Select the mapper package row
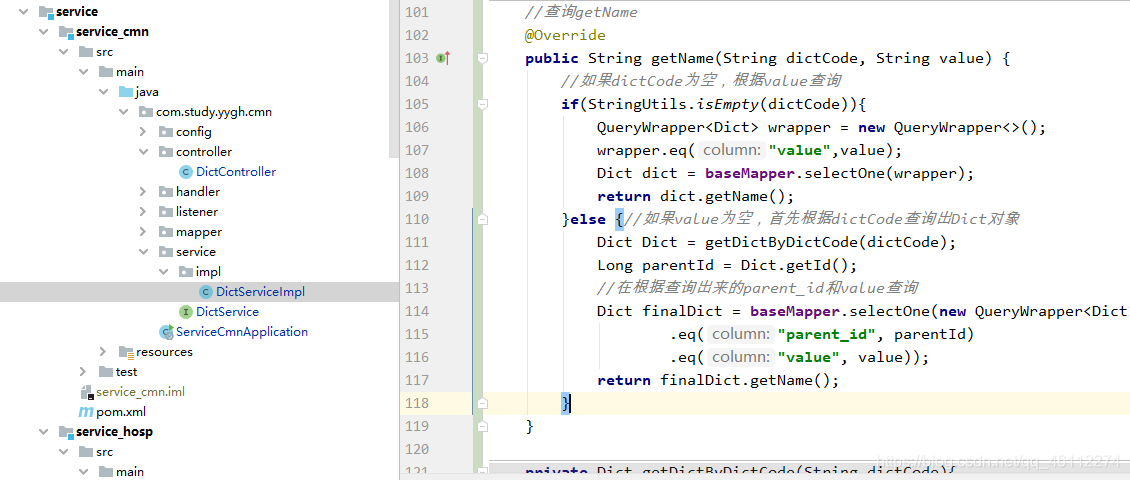This screenshot has width=1130, height=480. pos(199,232)
